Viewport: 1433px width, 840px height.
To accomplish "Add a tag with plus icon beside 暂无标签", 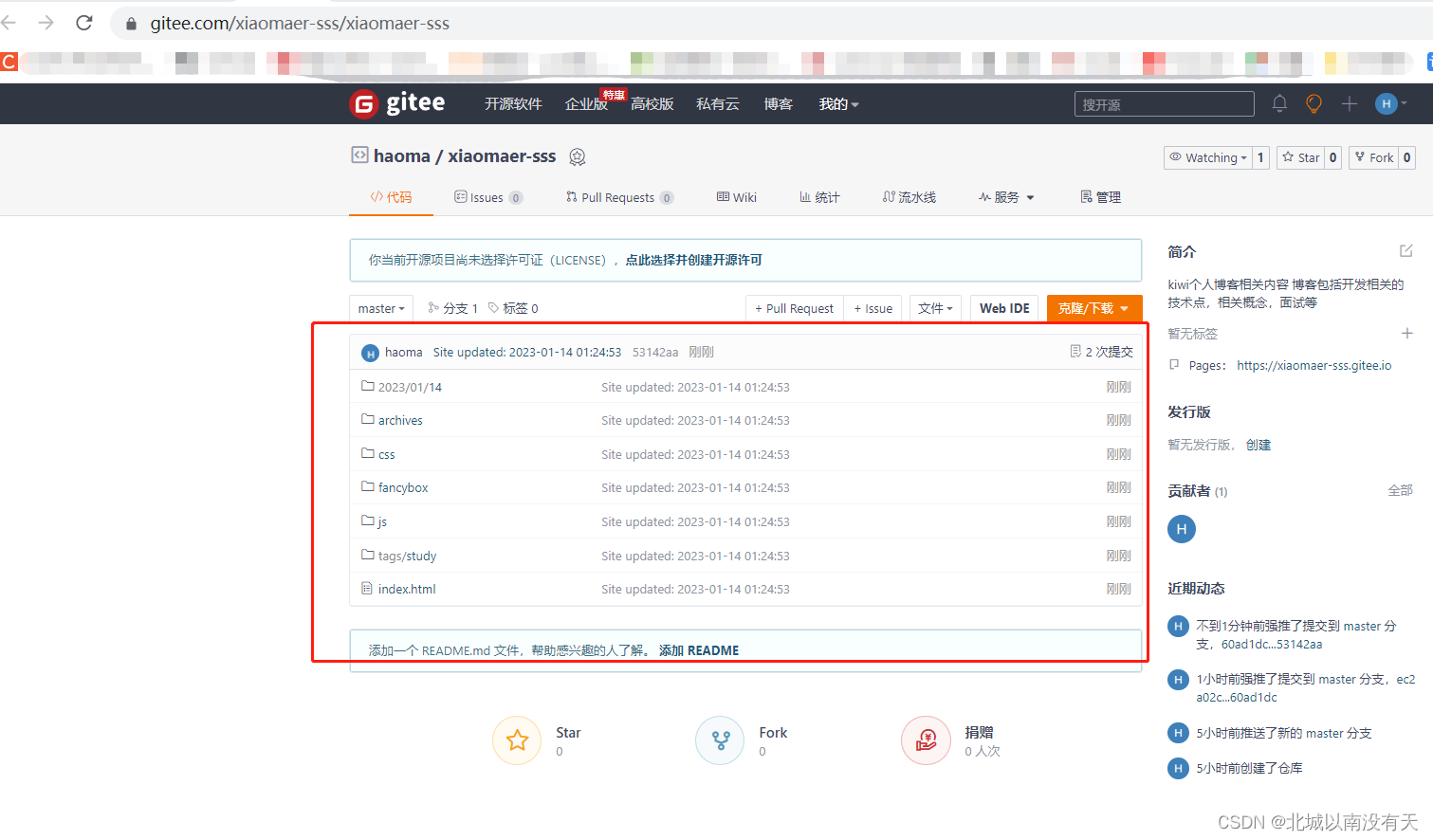I will [1407, 333].
